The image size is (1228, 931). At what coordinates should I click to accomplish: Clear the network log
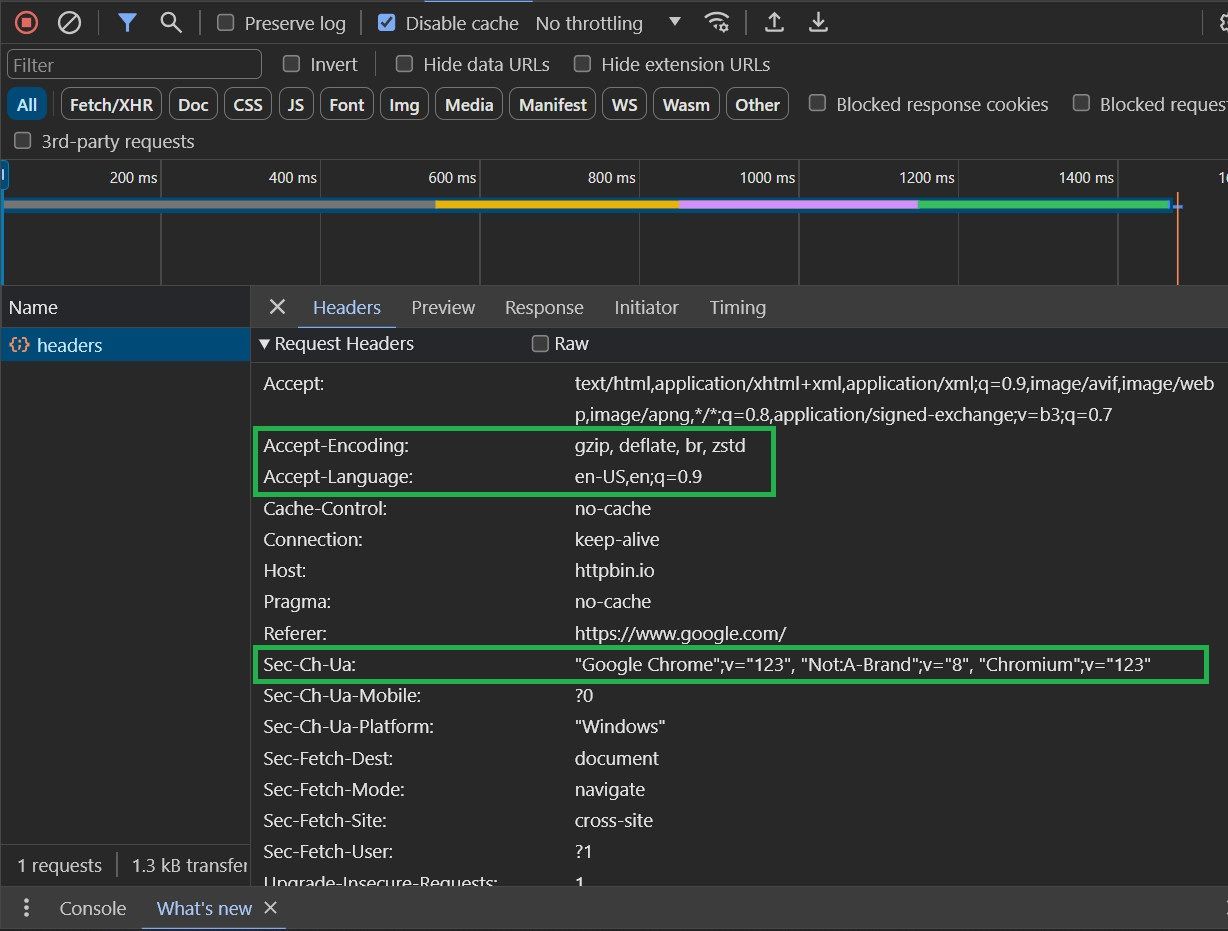click(69, 22)
